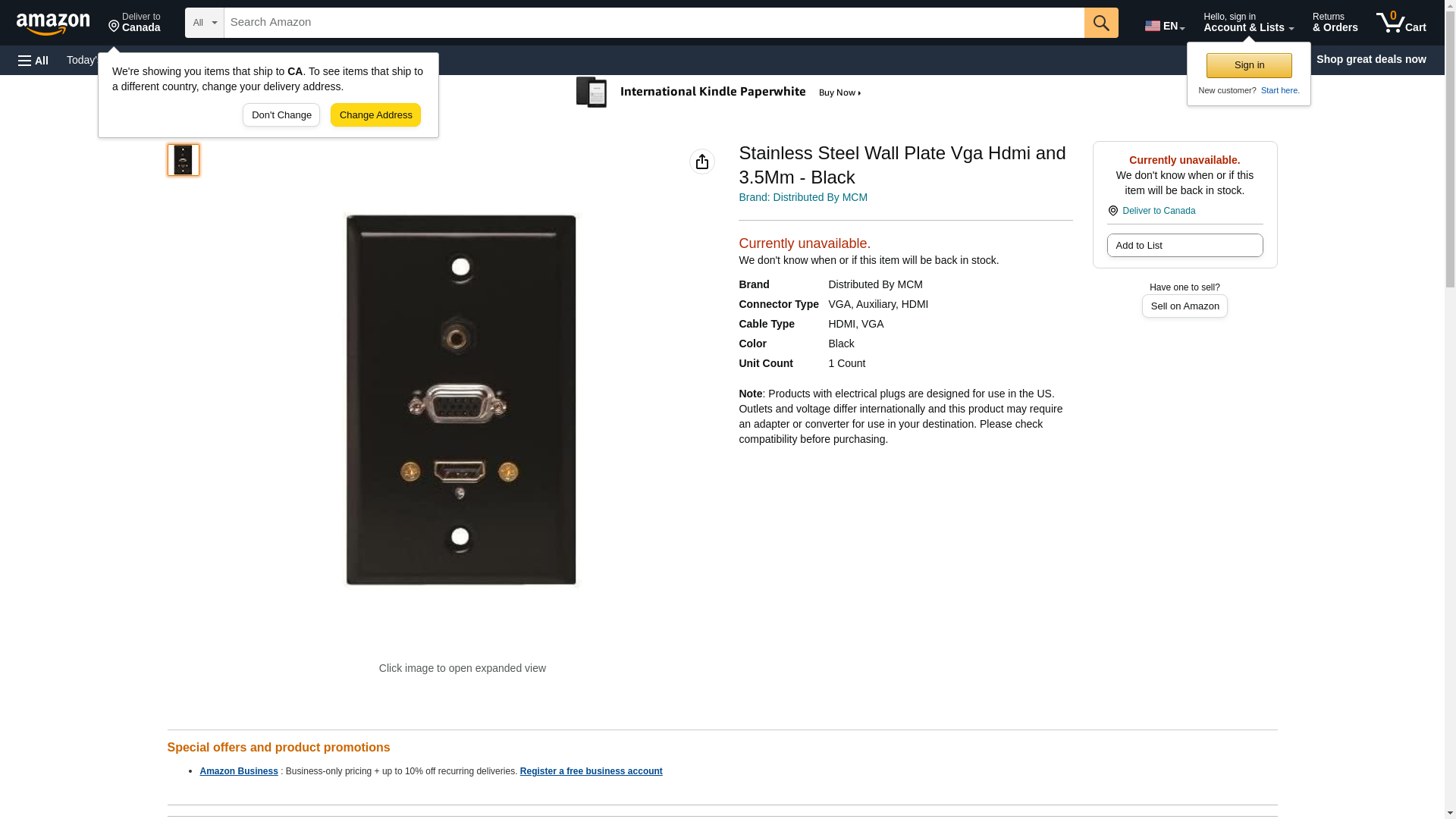1456x819 pixels.
Task: Open the search category All dropdown
Action: (204, 23)
